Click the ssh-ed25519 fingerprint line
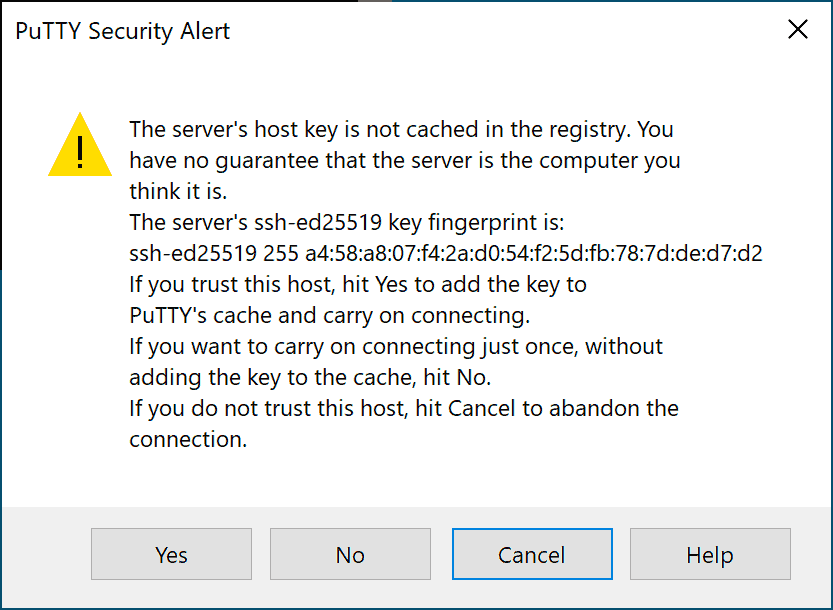 tap(445, 253)
